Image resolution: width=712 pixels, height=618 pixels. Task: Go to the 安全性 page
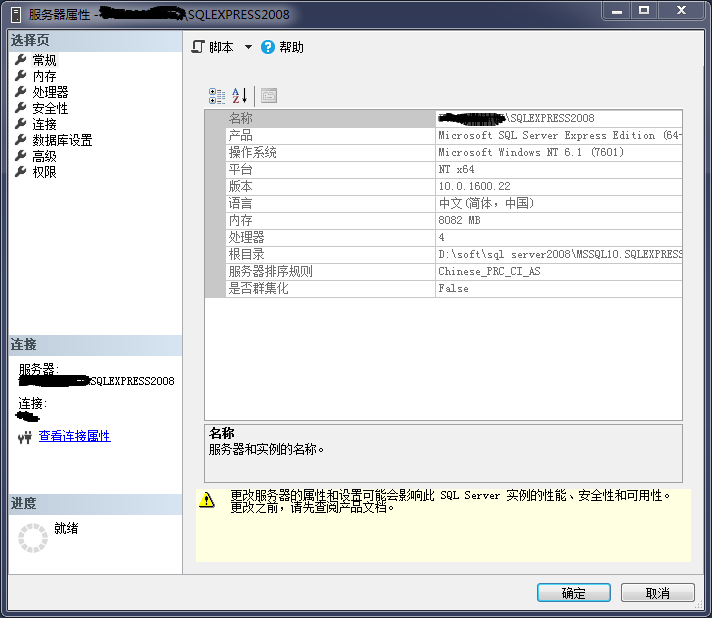(x=50, y=108)
